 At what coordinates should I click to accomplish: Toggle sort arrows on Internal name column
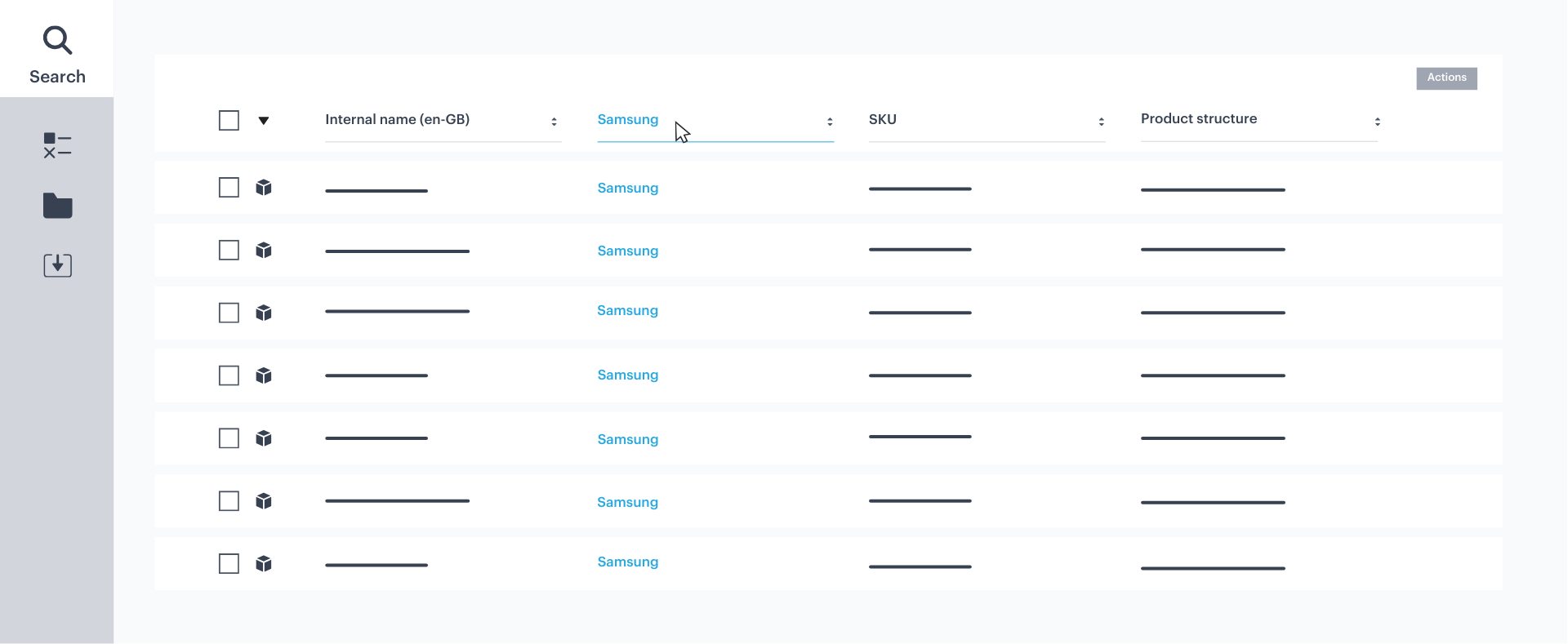(x=554, y=122)
